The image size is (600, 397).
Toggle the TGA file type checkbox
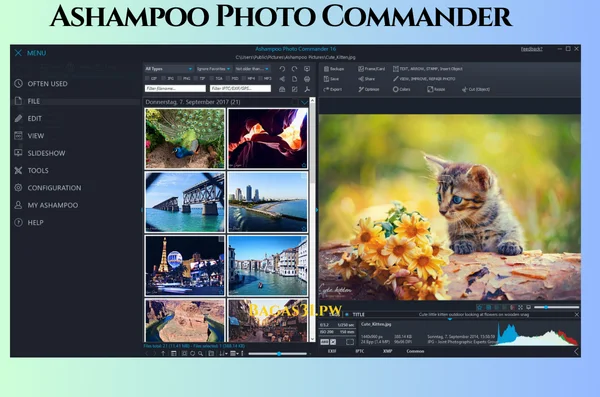click(x=212, y=78)
